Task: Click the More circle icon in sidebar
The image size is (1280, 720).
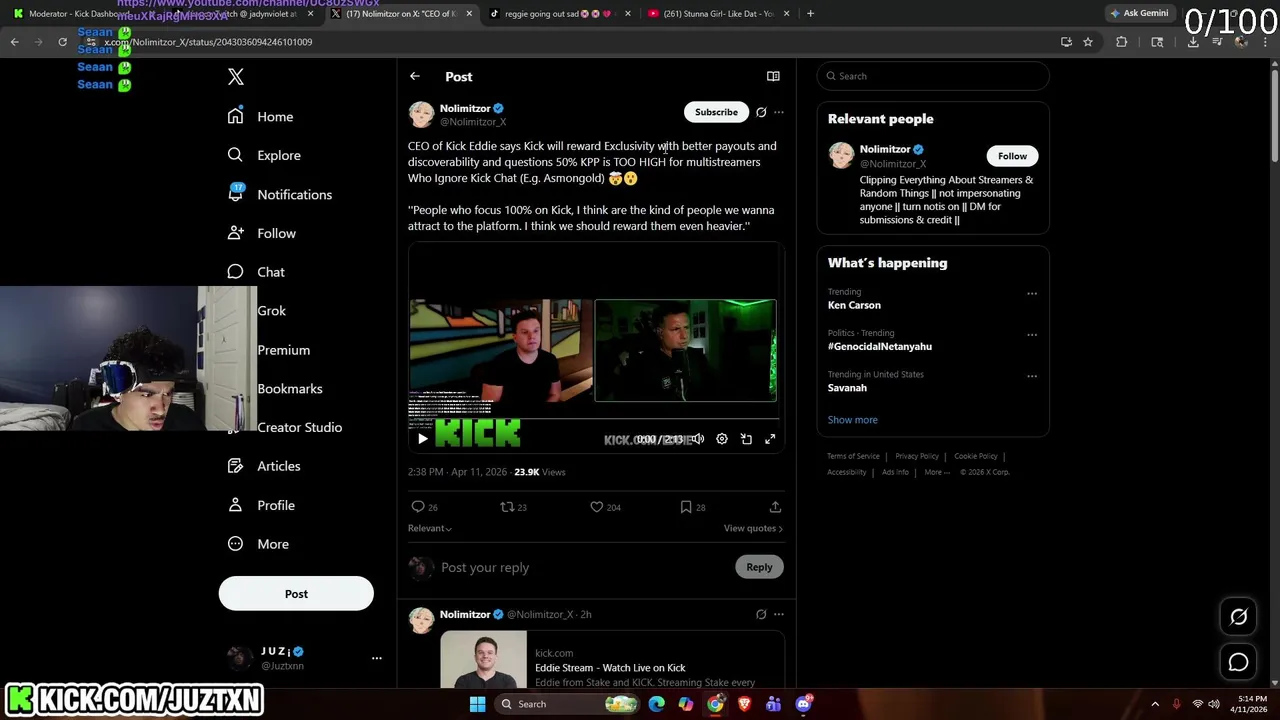Action: coord(235,544)
